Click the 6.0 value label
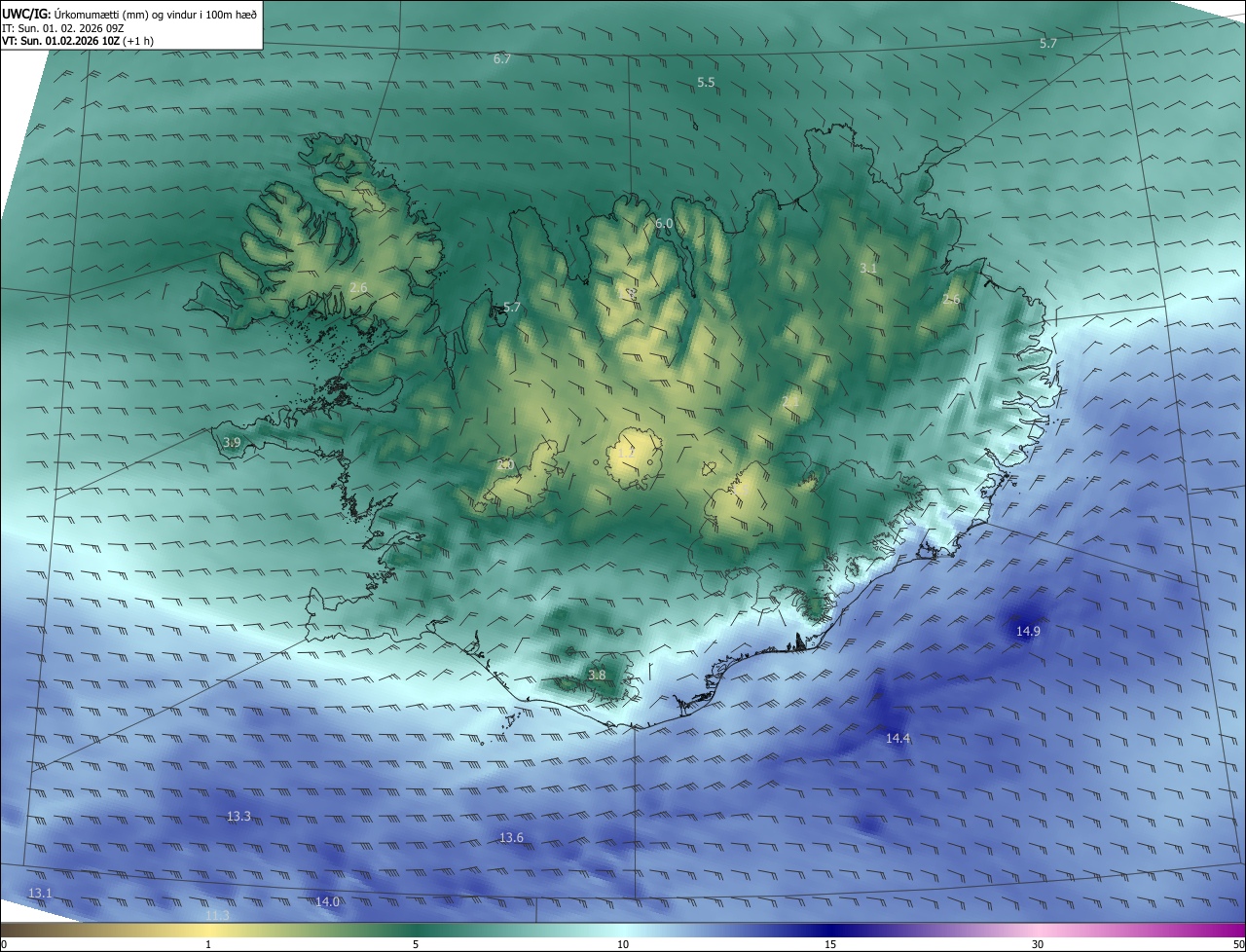Image resolution: width=1246 pixels, height=952 pixels. click(664, 223)
